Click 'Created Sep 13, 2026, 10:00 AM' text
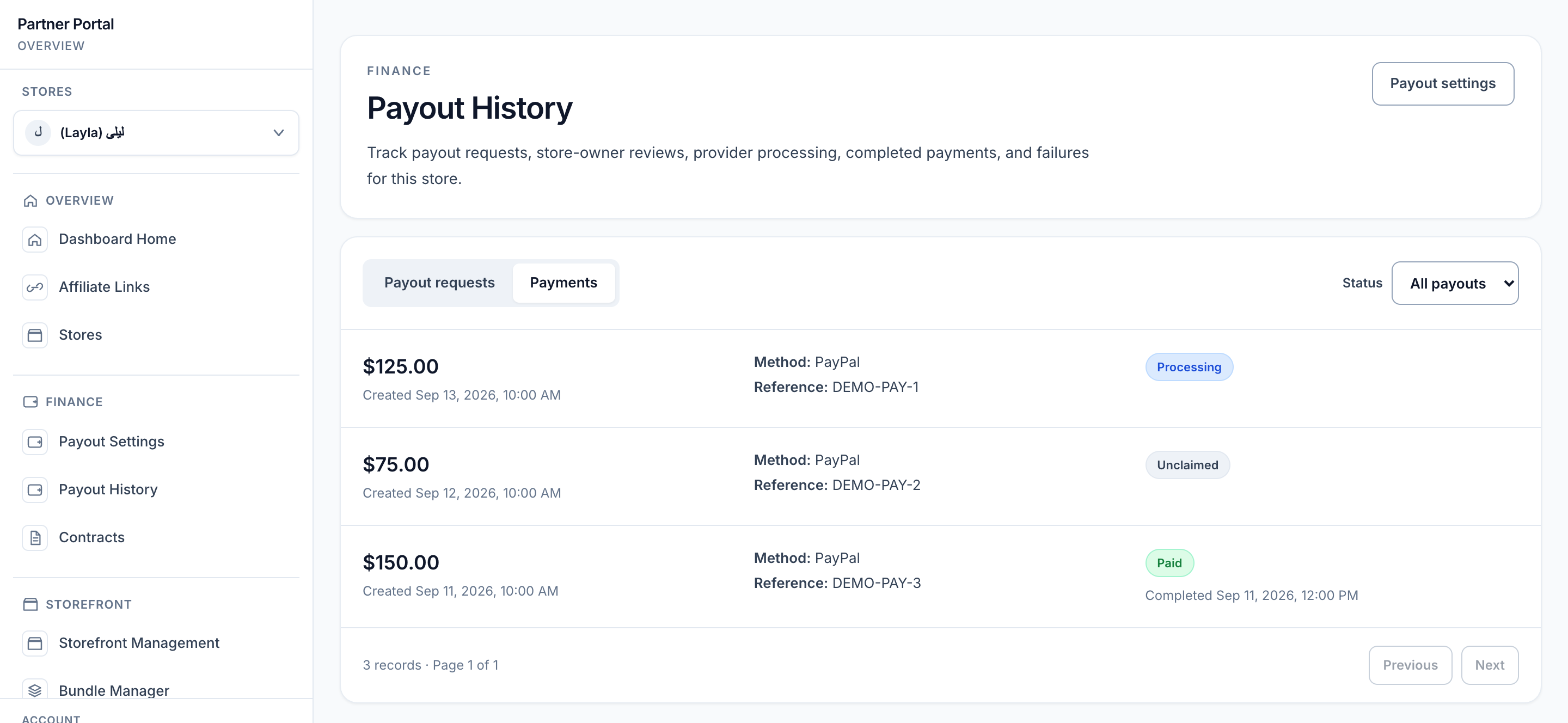The height and width of the screenshot is (723, 1568). click(461, 395)
